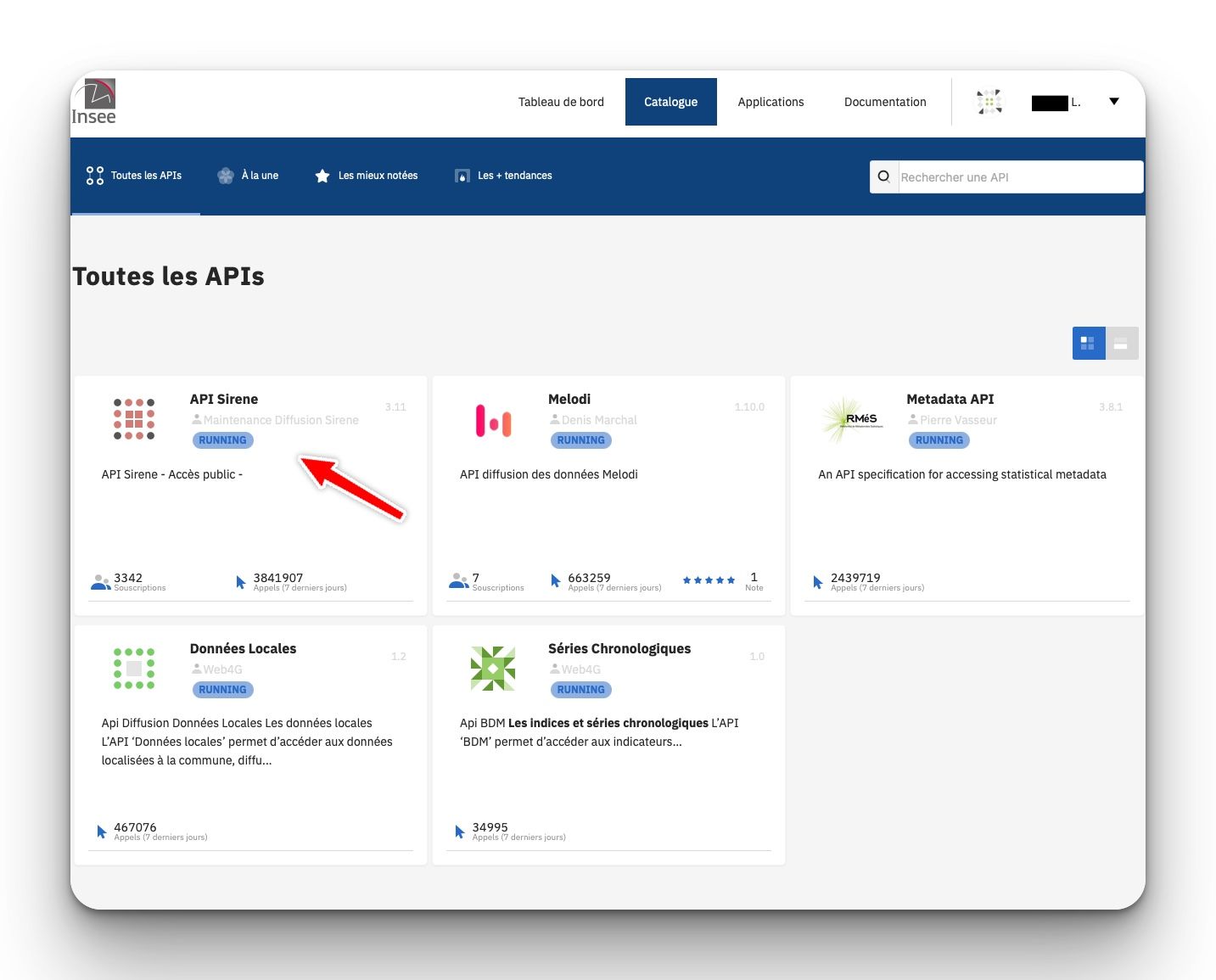This screenshot has height=980, width=1216.
Task: Go to the Applications tab
Action: point(771,102)
